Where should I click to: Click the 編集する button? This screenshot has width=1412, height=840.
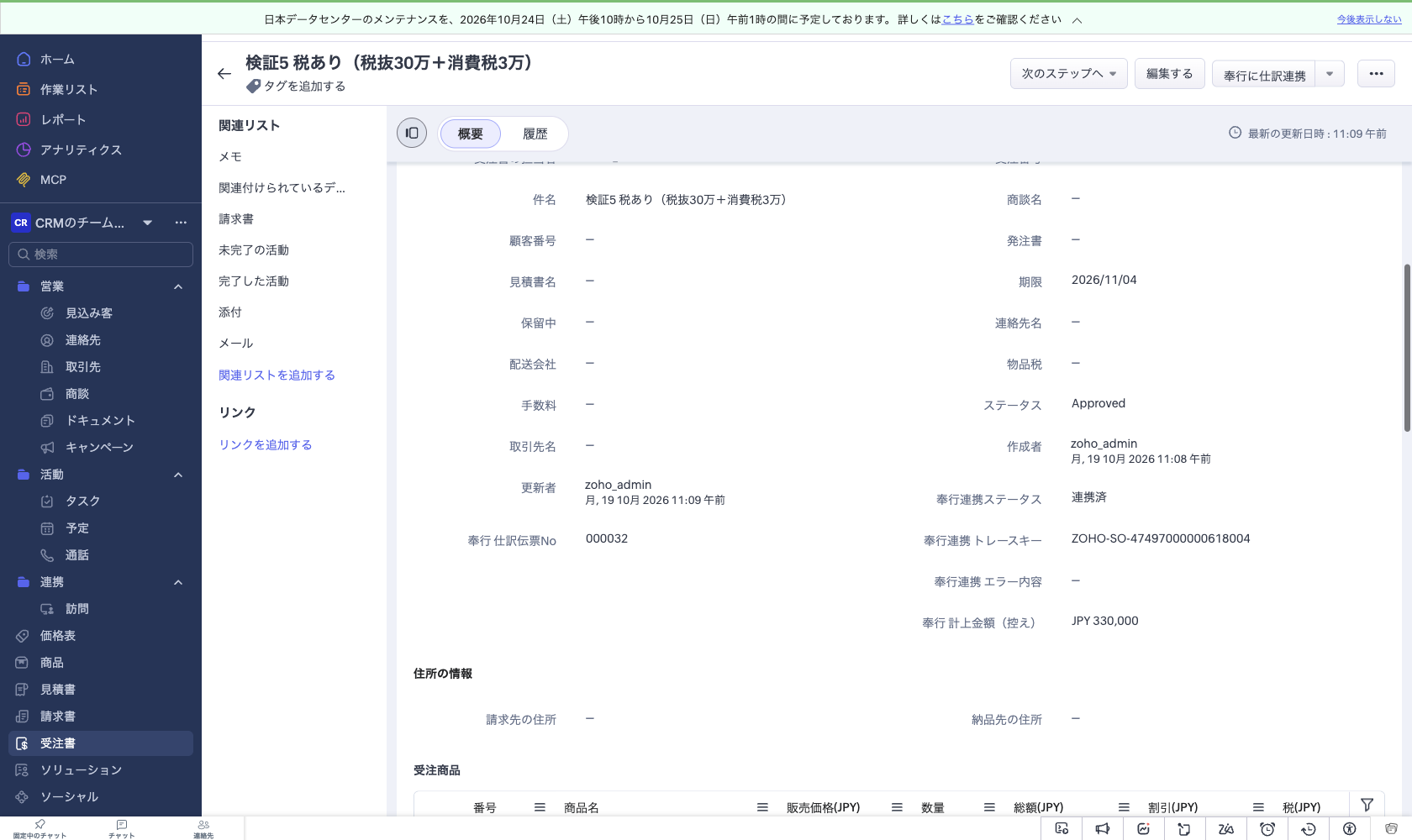pos(1170,74)
